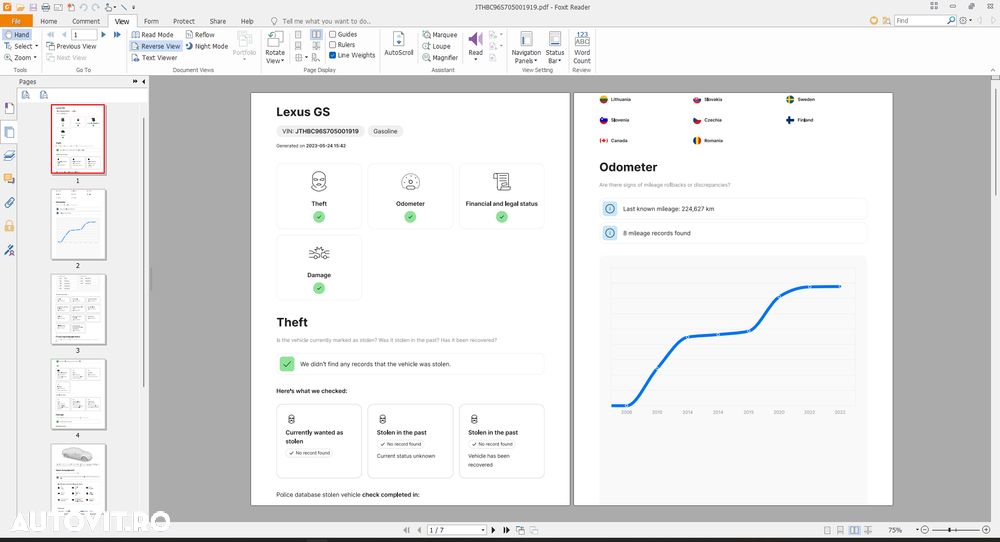This screenshot has width=1000, height=542.
Task: Open Bookmarks panel in sidebar
Action: point(9,109)
